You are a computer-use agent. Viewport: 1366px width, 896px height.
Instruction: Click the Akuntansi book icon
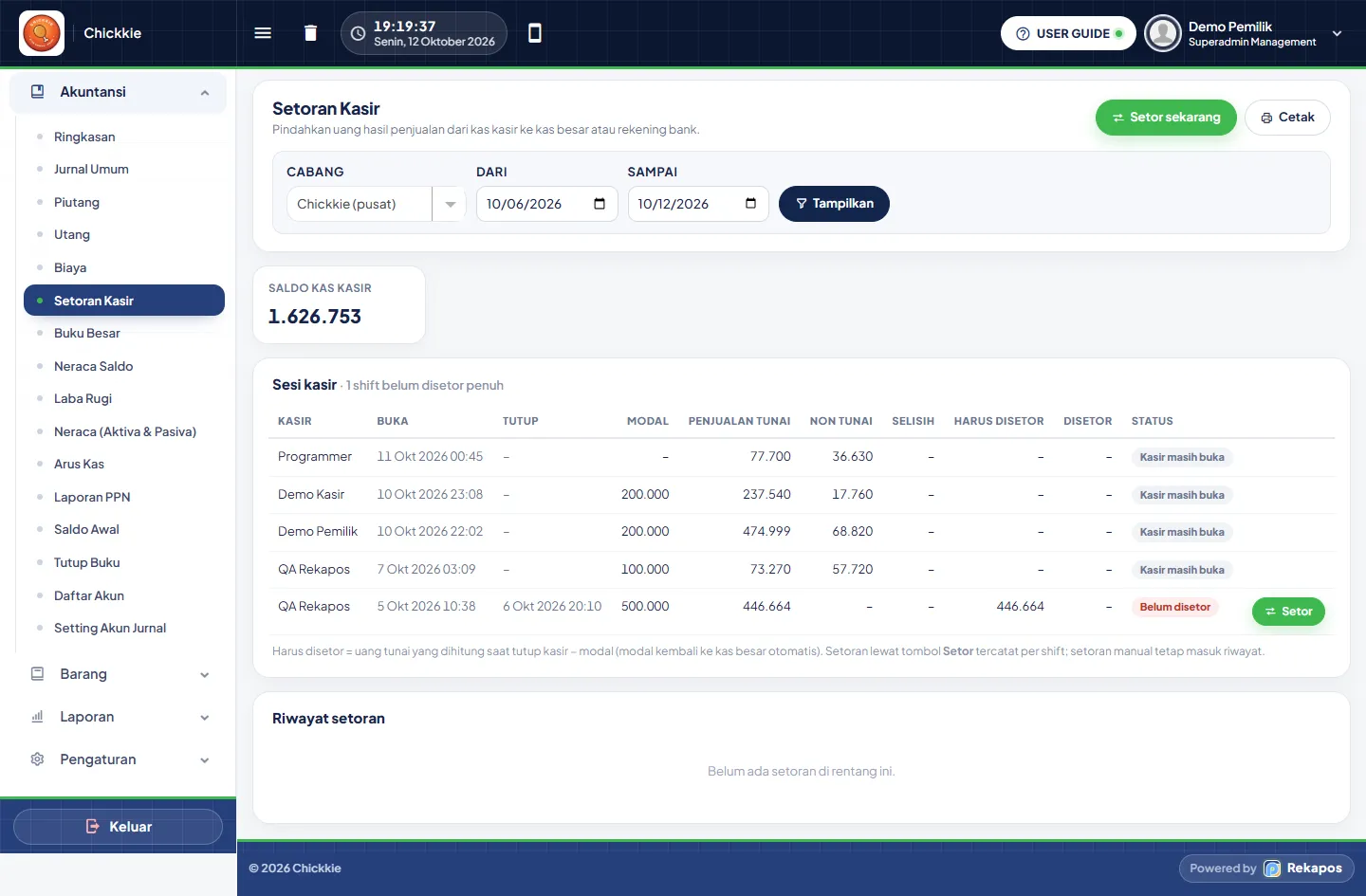point(38,92)
